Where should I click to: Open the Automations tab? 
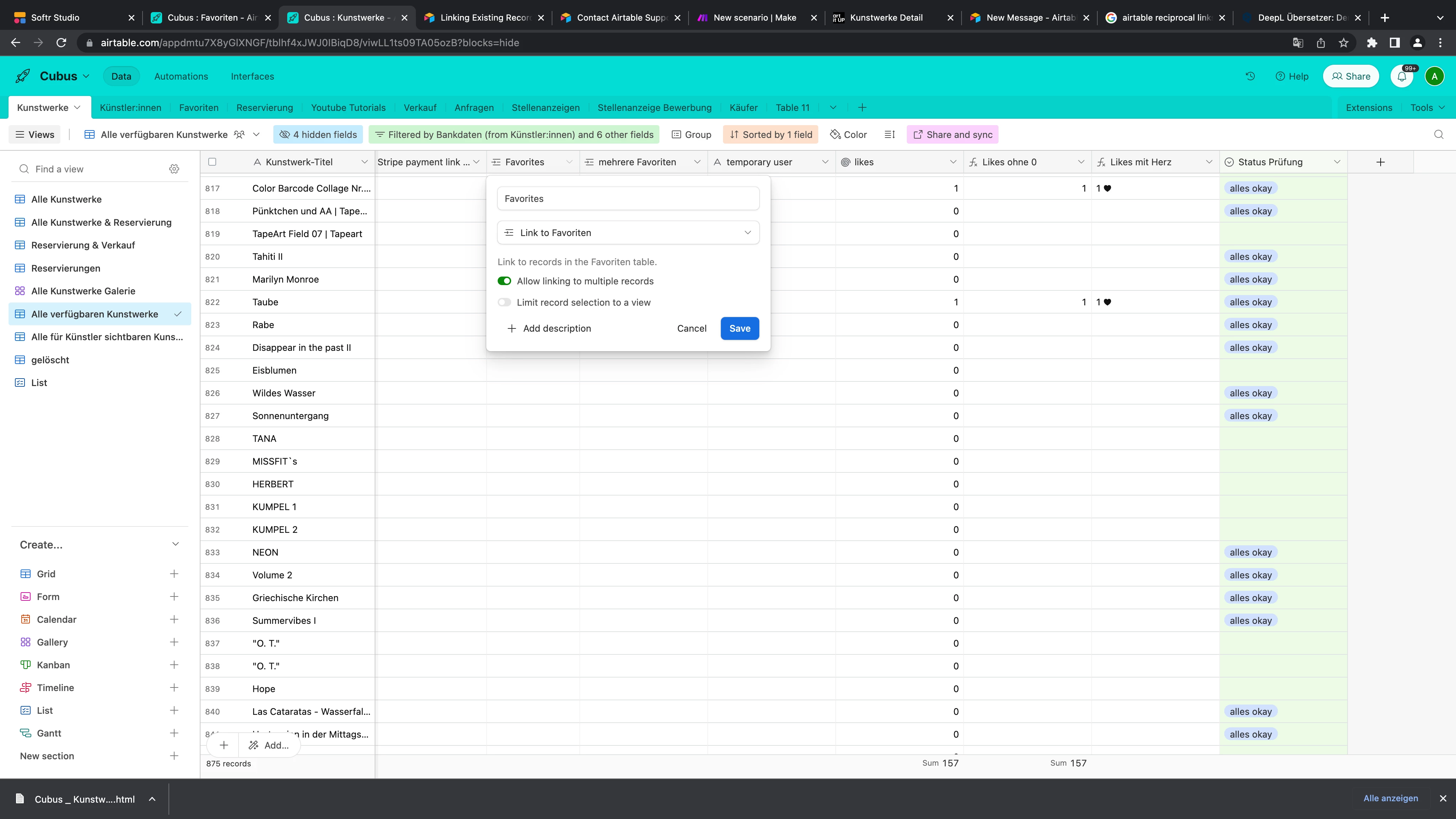coord(181,76)
